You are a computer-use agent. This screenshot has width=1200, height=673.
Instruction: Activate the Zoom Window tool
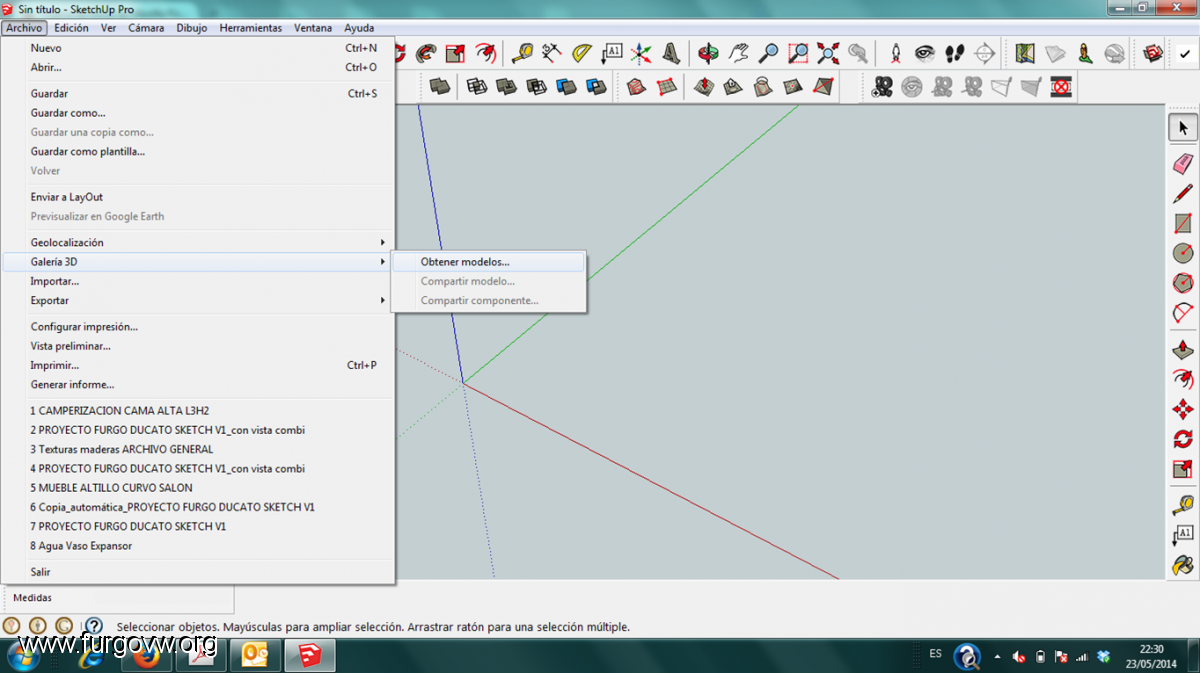(798, 52)
